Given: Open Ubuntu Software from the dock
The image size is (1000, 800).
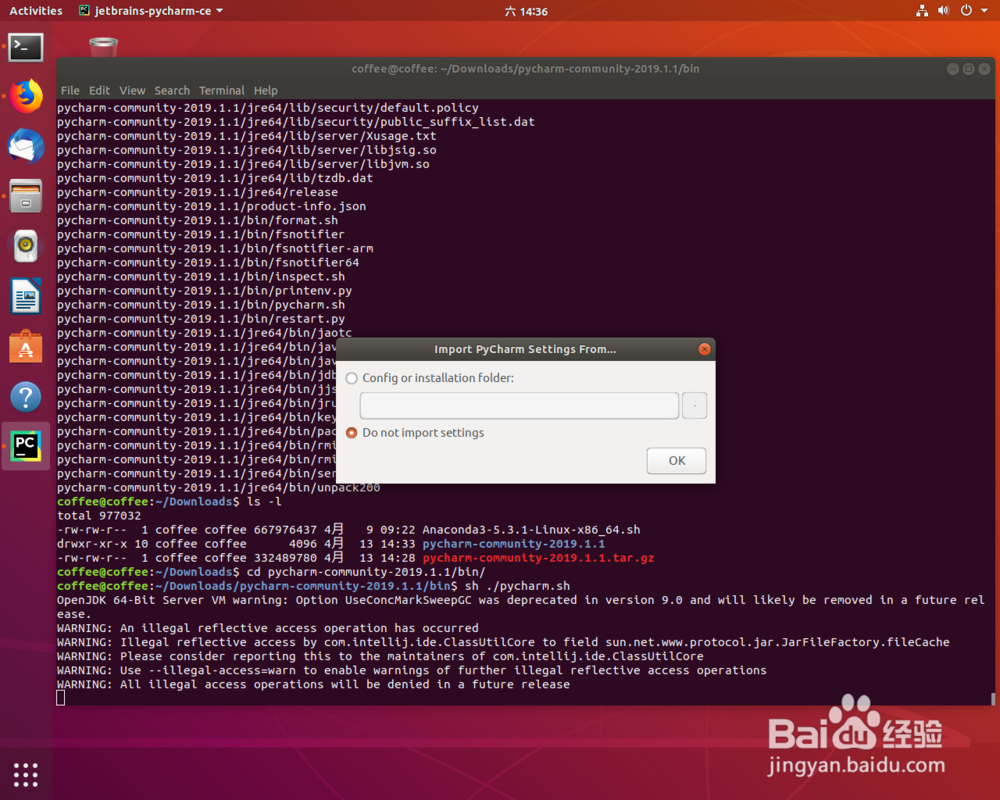Looking at the screenshot, I should (x=26, y=346).
